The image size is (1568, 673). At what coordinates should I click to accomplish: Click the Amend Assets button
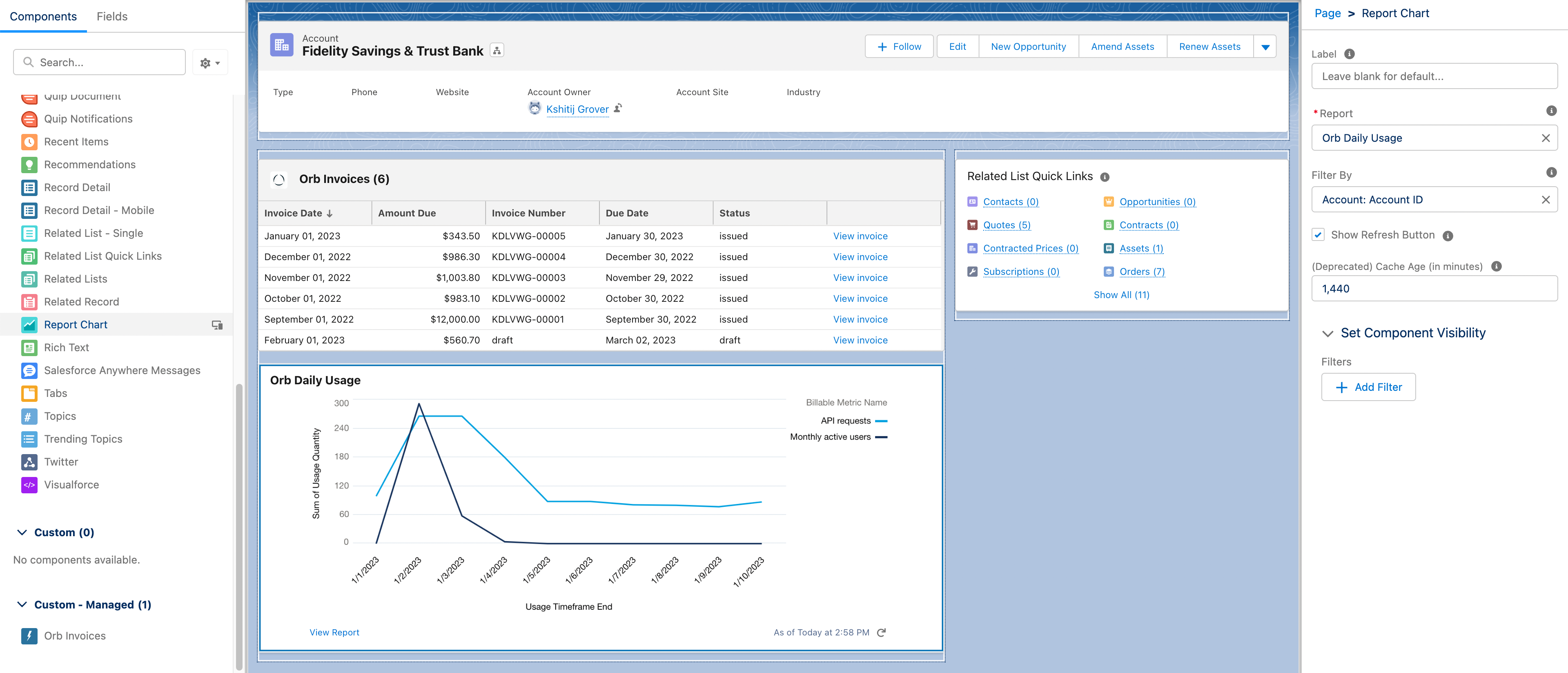pos(1122,47)
